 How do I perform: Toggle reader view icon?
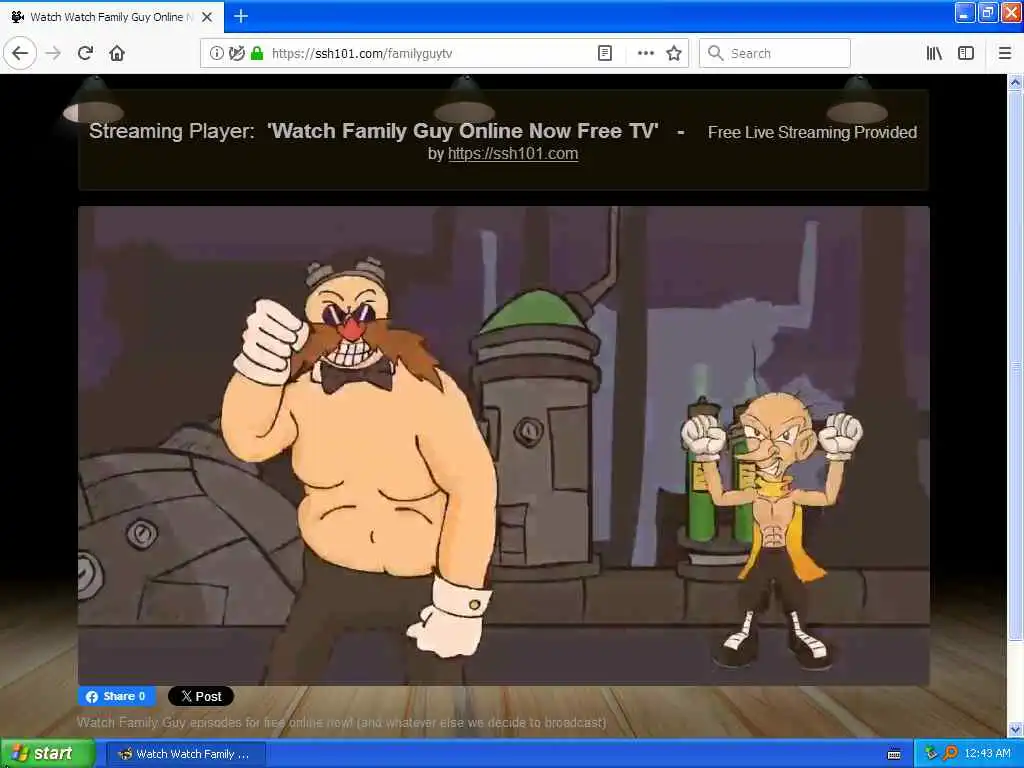(x=605, y=54)
